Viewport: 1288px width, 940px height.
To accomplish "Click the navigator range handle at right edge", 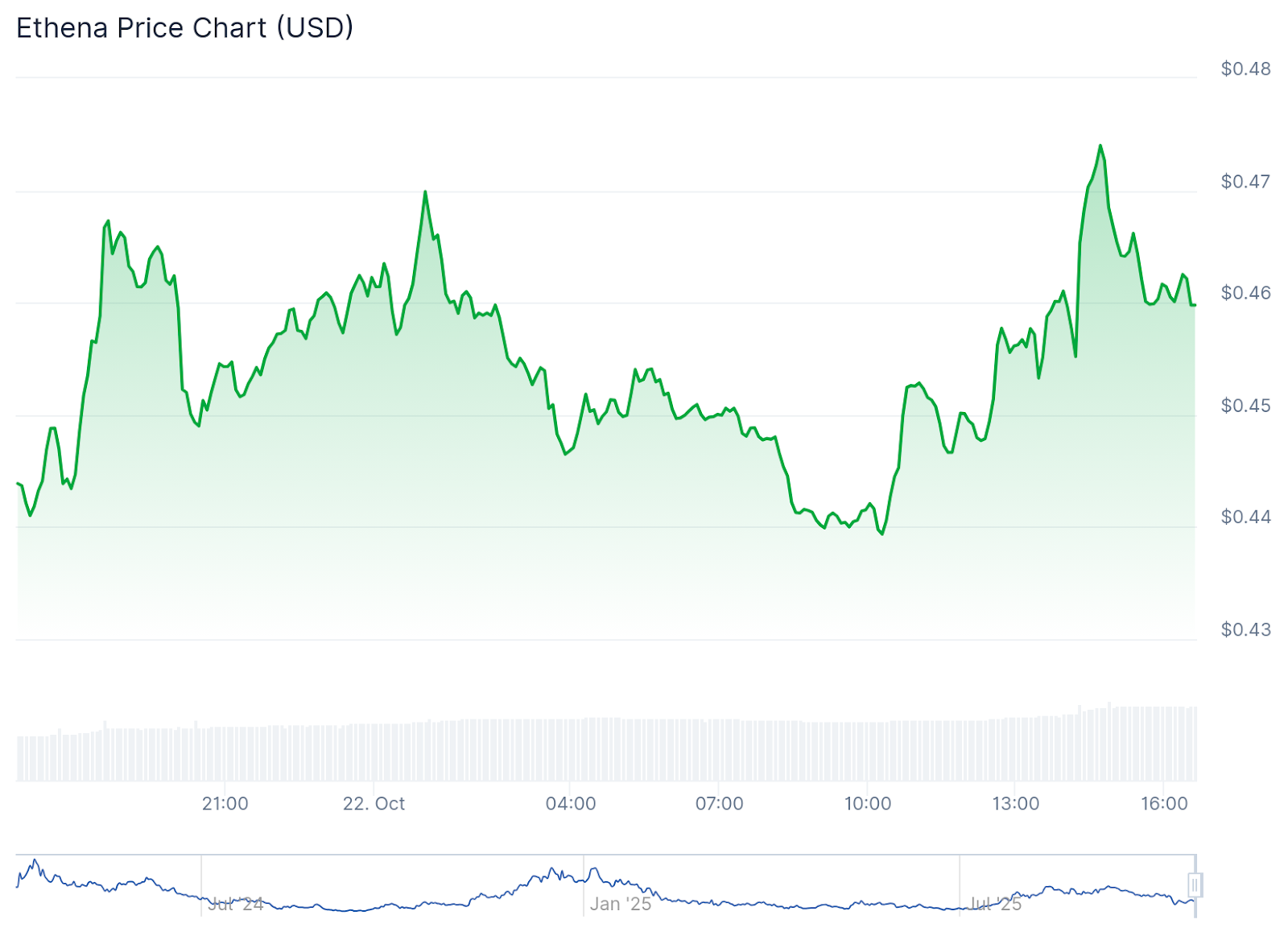I will pos(1195,885).
